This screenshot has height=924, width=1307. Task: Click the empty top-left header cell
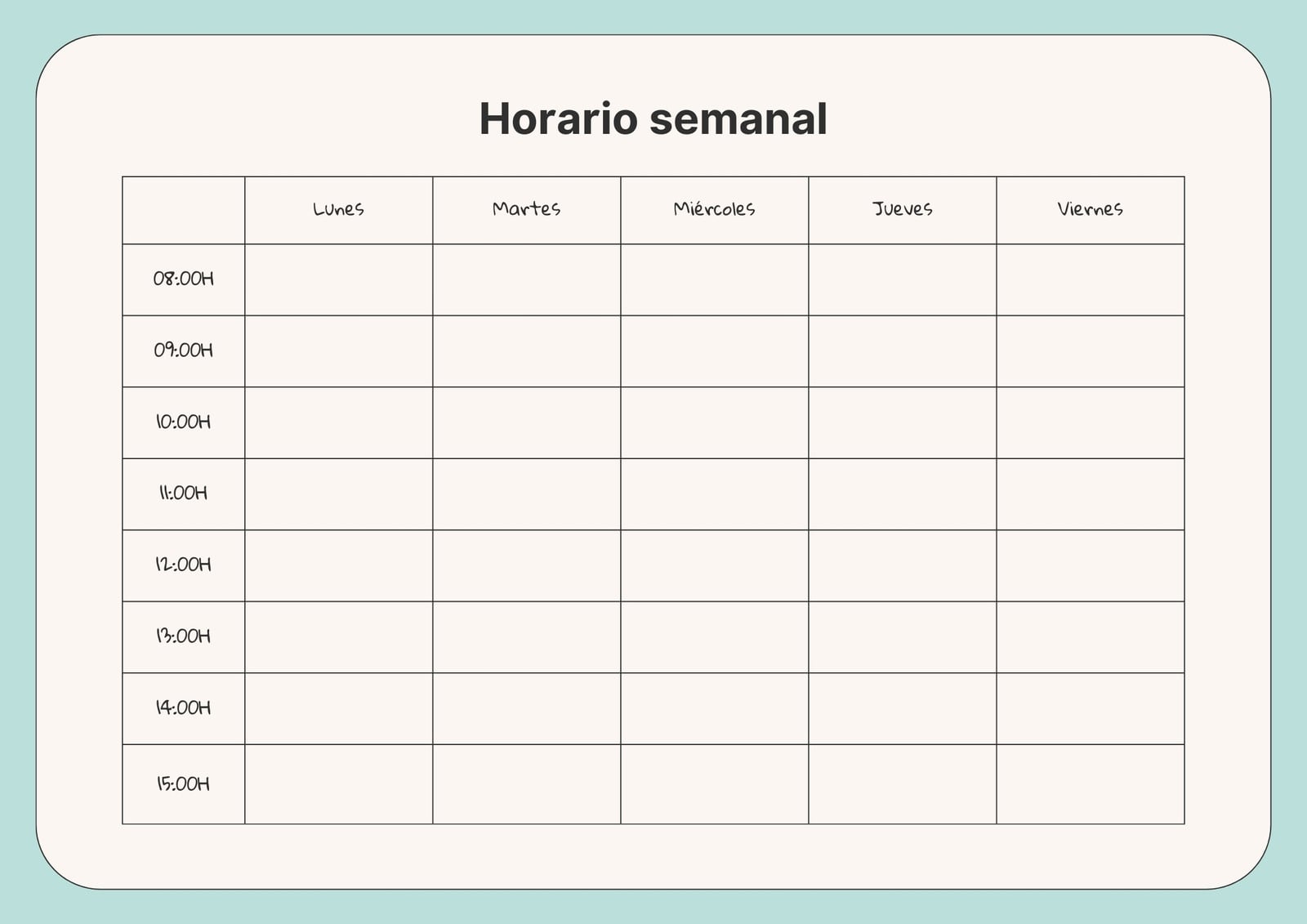[x=184, y=210]
